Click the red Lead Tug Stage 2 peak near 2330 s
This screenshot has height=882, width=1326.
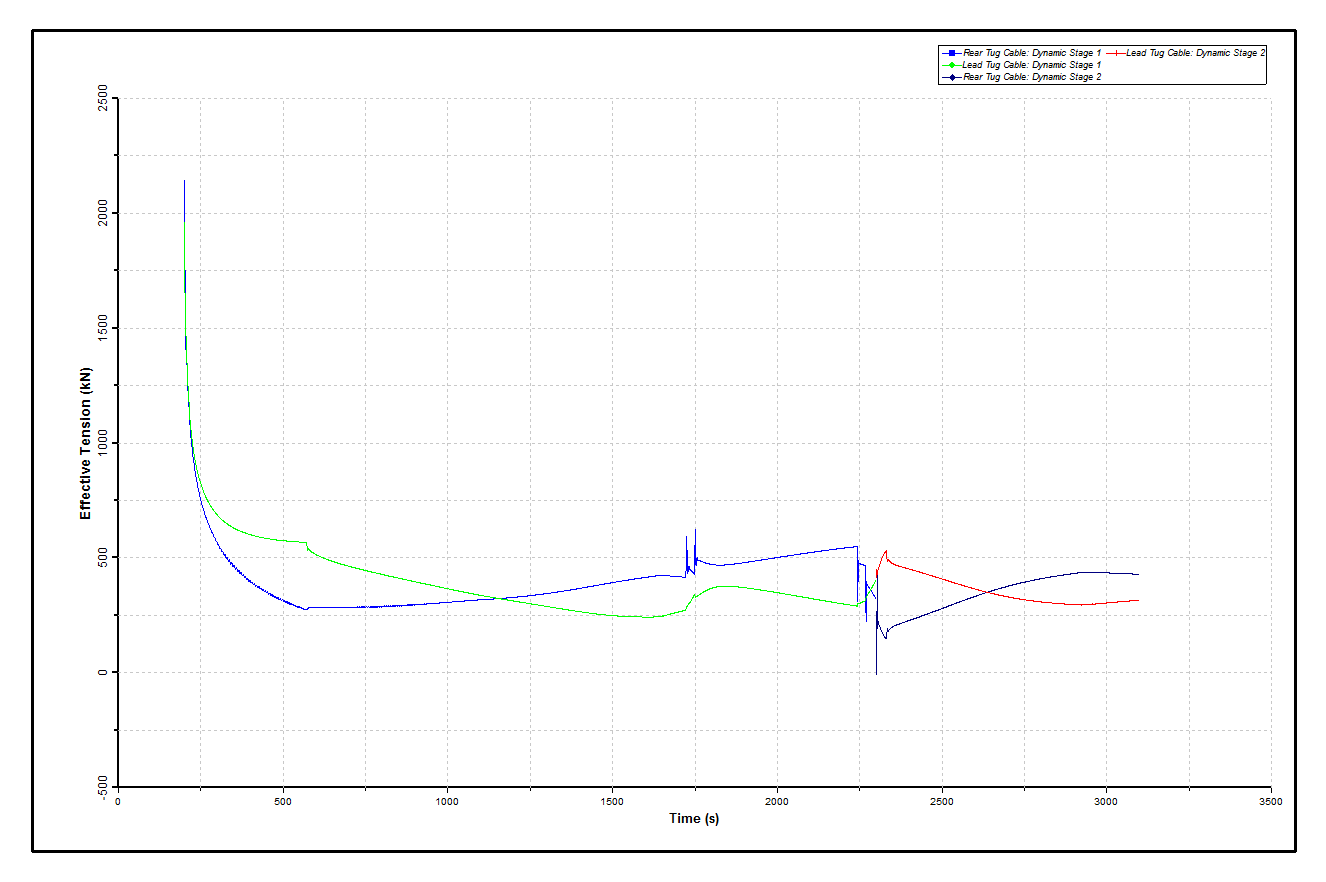point(885,551)
